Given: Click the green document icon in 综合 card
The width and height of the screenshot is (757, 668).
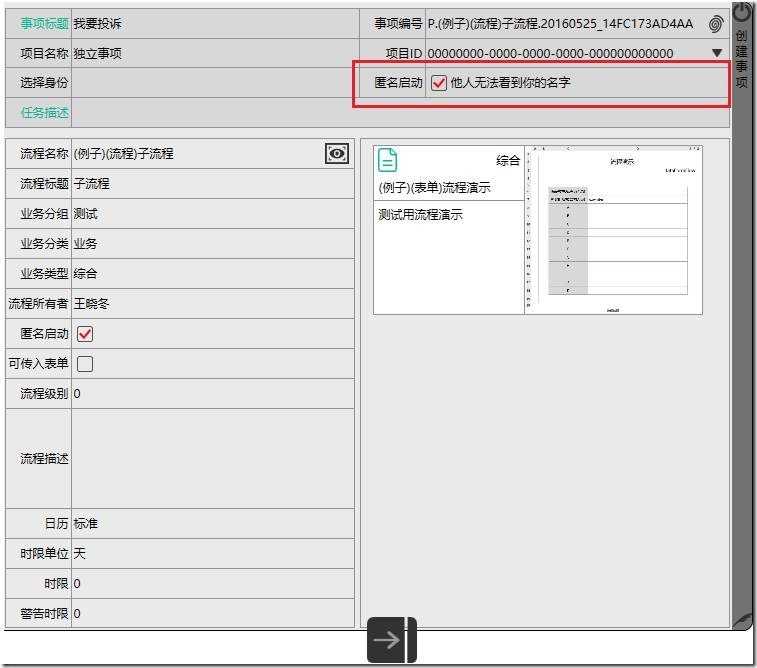Looking at the screenshot, I should coord(388,160).
